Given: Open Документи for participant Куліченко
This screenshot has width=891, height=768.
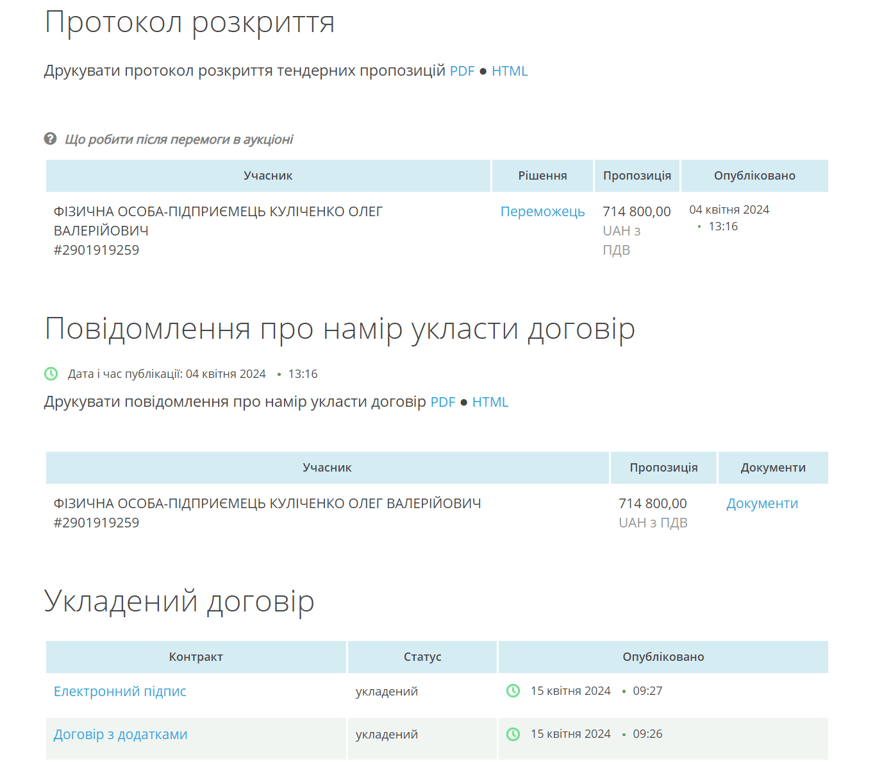Looking at the screenshot, I should (x=761, y=503).
